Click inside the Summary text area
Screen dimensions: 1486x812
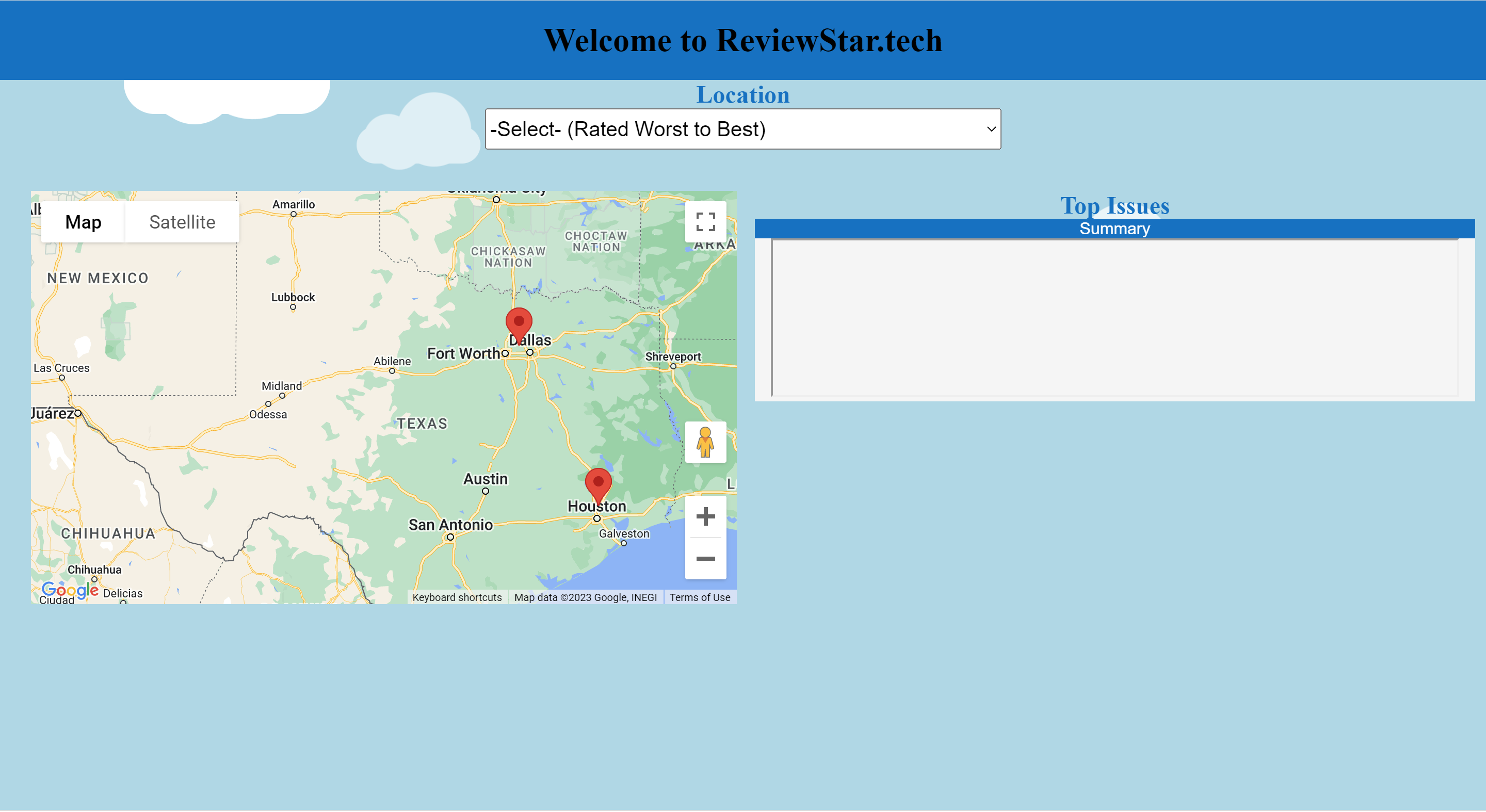point(1113,318)
